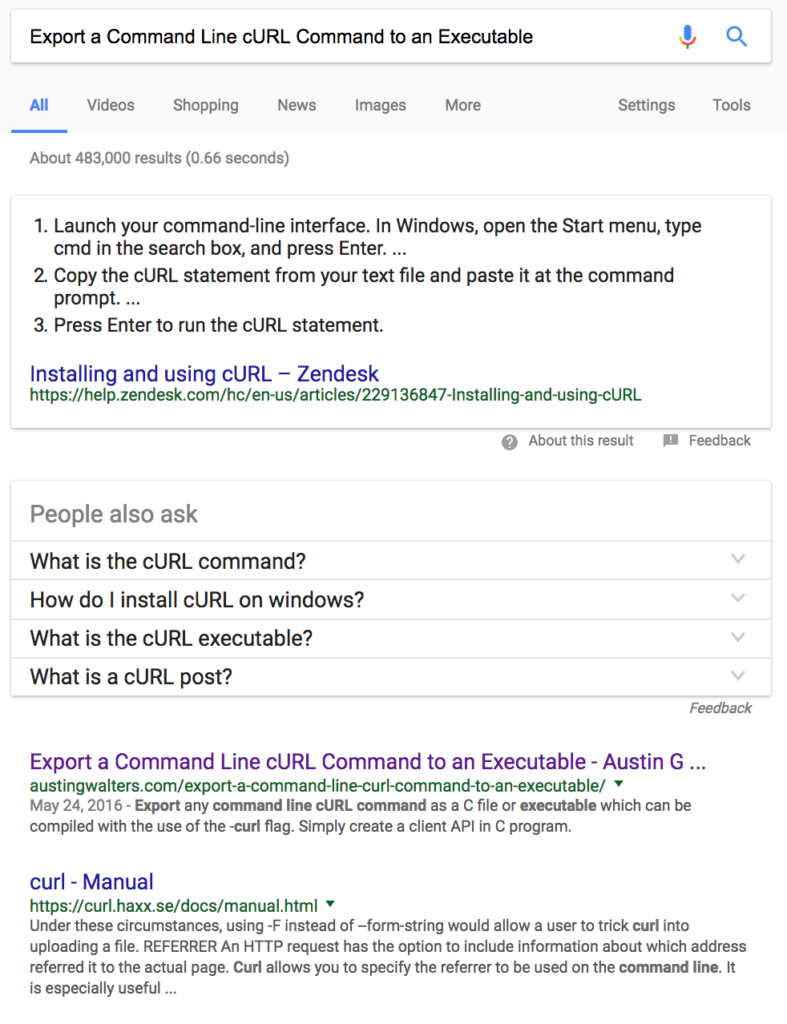The height and width of the screenshot is (1024, 787).
Task: Open 'Installing and using cURL – Zendesk' link
Action: click(204, 374)
